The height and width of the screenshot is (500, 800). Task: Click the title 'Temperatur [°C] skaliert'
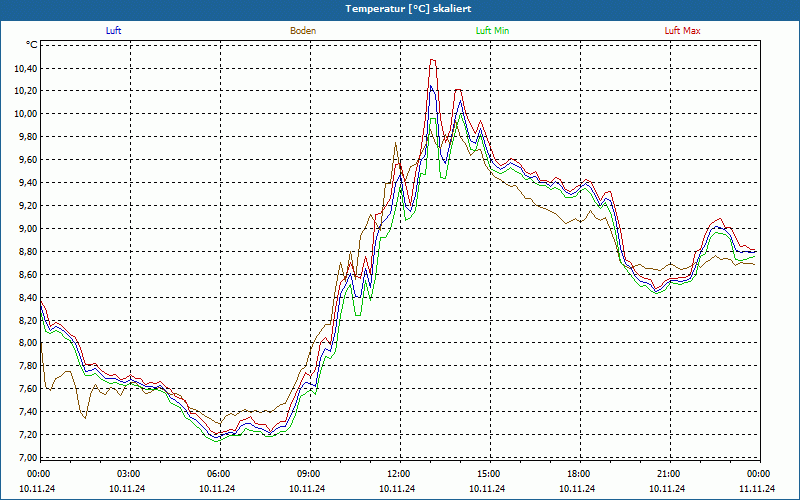(x=408, y=9)
